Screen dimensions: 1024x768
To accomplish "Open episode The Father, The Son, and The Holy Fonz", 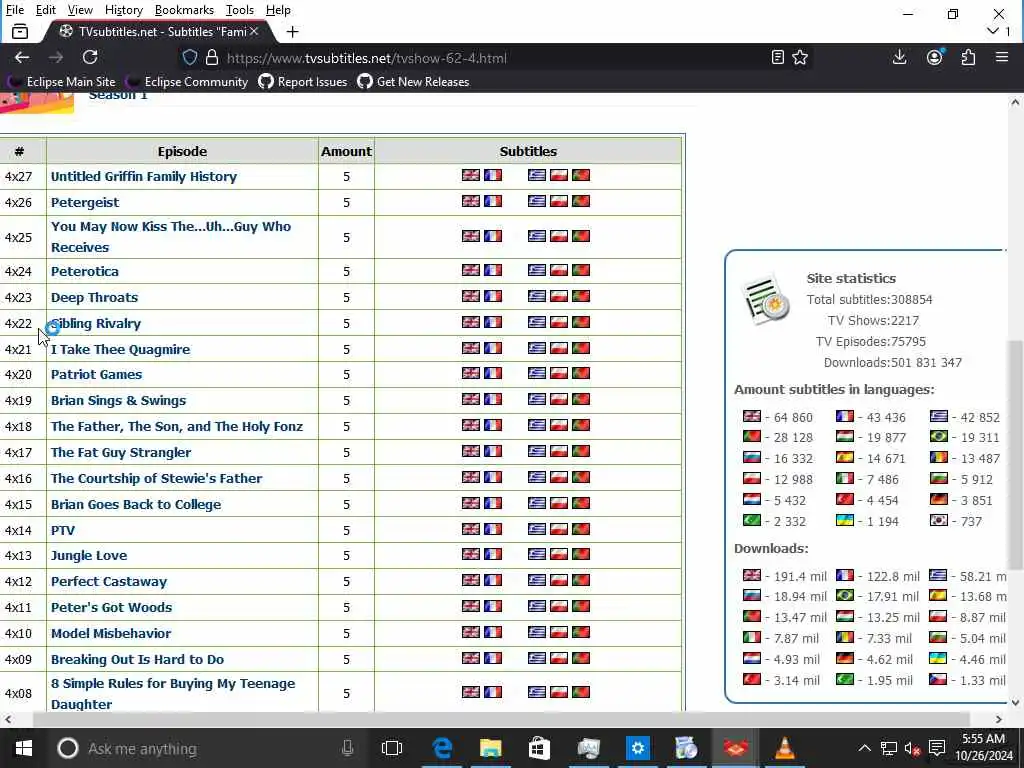I will pyautogui.click(x=177, y=426).
